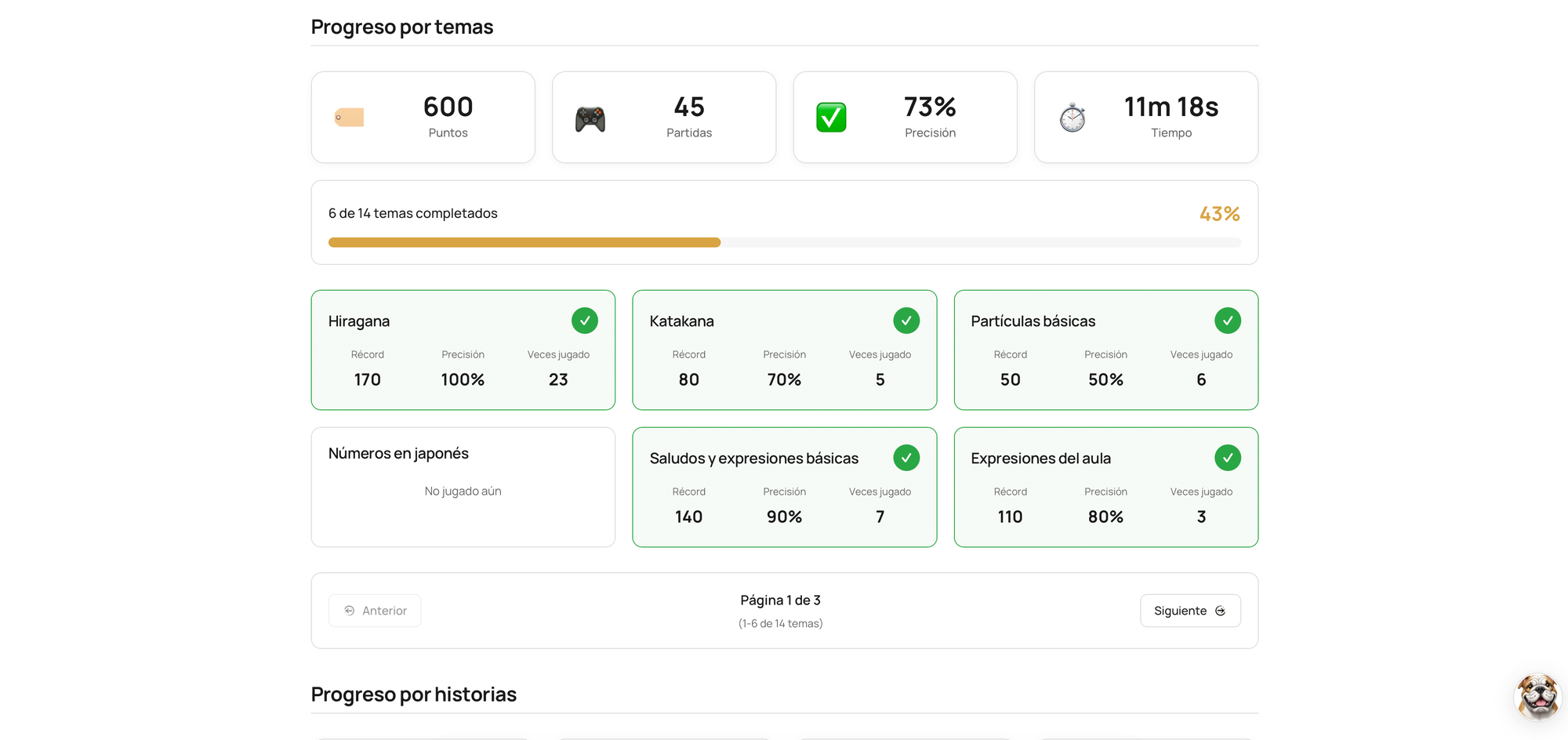The image size is (1568, 740).
Task: Click Expresiones del aula check badge
Action: (1227, 458)
